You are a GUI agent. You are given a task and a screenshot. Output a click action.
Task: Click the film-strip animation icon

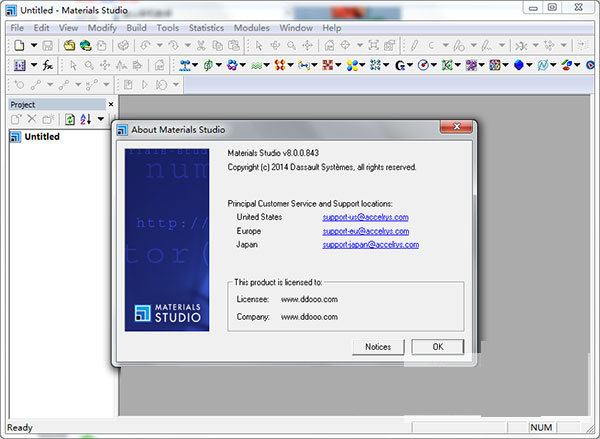pyautogui.click(x=19, y=65)
